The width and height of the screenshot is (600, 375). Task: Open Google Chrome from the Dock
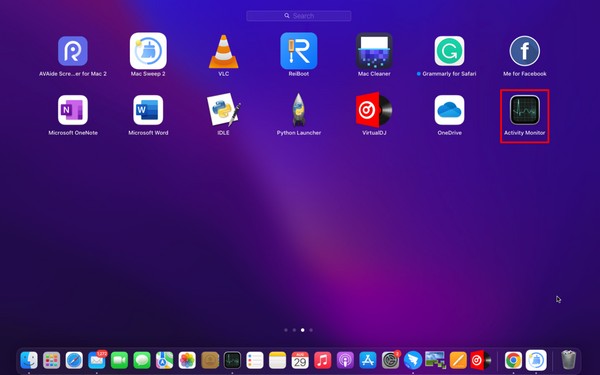(513, 360)
